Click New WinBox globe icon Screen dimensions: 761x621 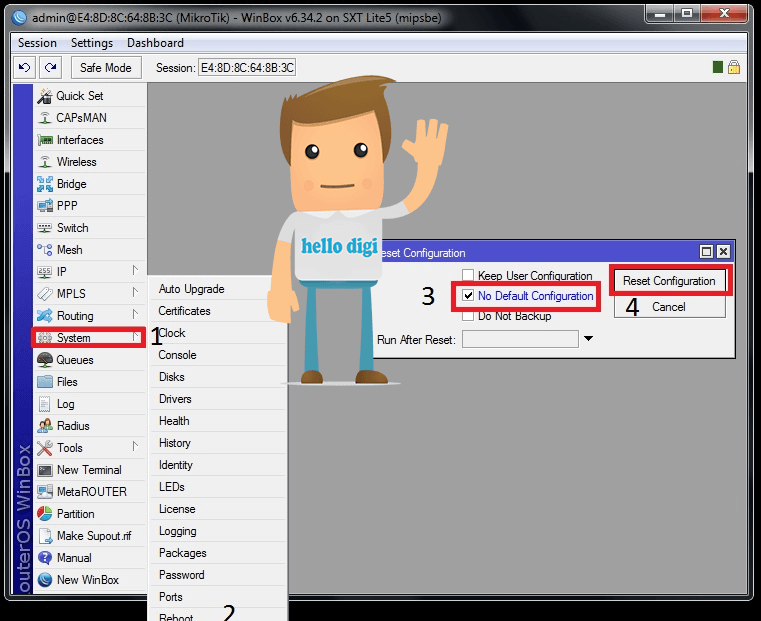(45, 580)
